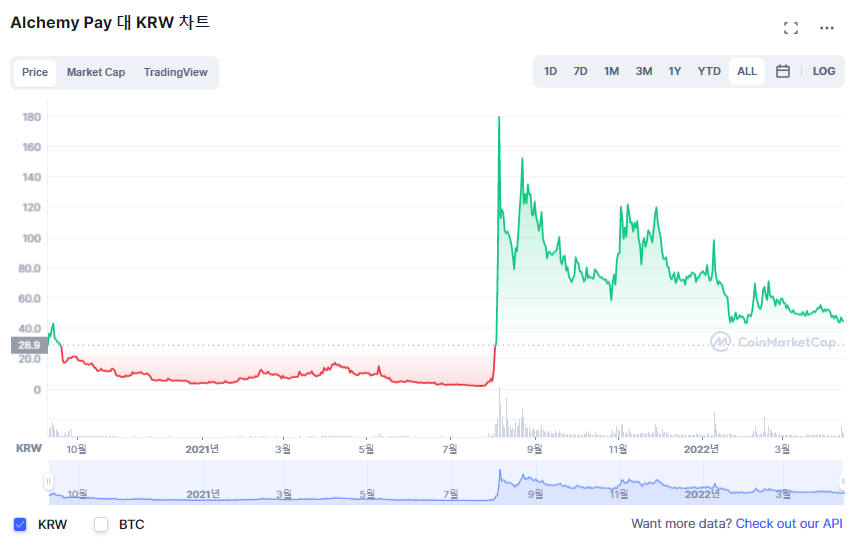The image size is (867, 546).
Task: Check the BTC currency checkbox
Action: click(x=101, y=524)
